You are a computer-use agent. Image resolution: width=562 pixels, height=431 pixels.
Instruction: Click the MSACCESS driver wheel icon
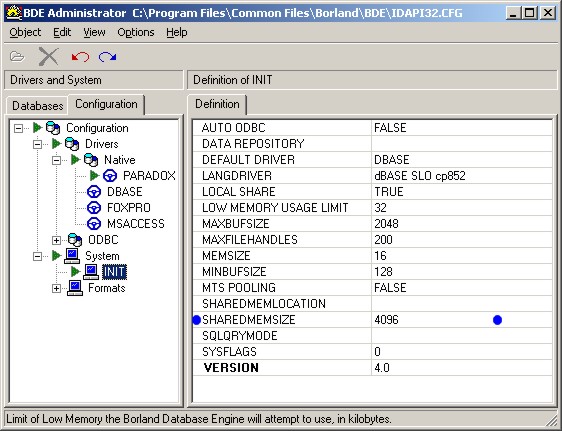coord(94,224)
